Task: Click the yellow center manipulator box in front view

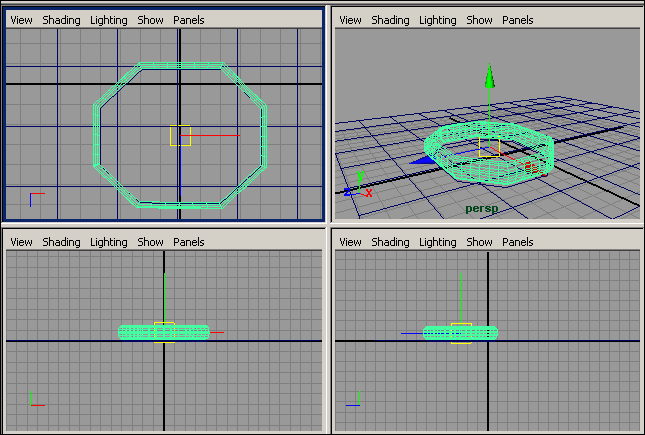Action: [x=164, y=333]
